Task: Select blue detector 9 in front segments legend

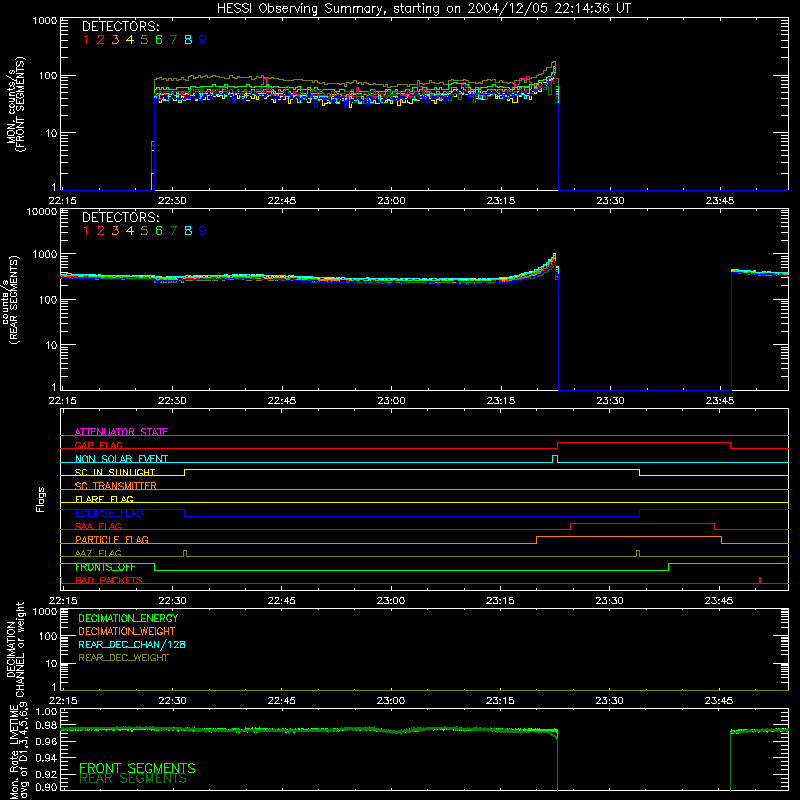Action: (x=203, y=40)
